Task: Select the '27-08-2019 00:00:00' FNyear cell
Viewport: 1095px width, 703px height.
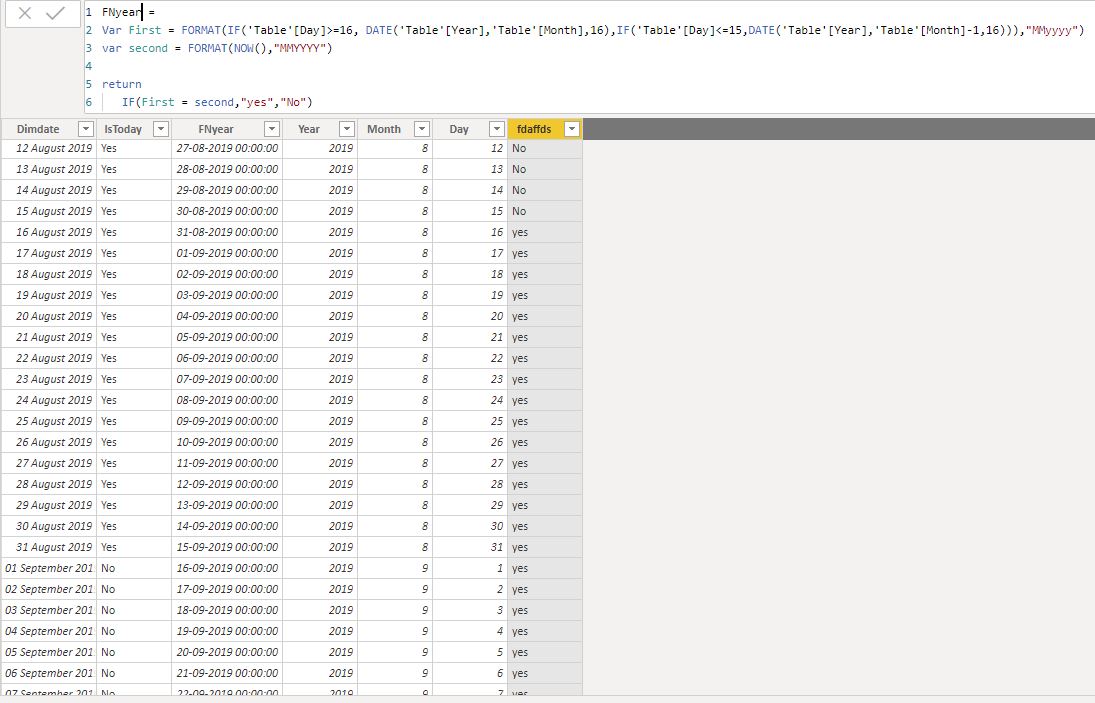Action: 227,148
